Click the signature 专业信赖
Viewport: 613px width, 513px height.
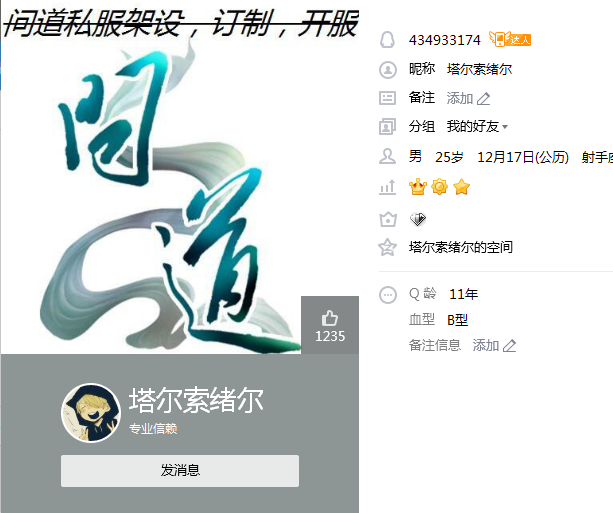[x=153, y=429]
